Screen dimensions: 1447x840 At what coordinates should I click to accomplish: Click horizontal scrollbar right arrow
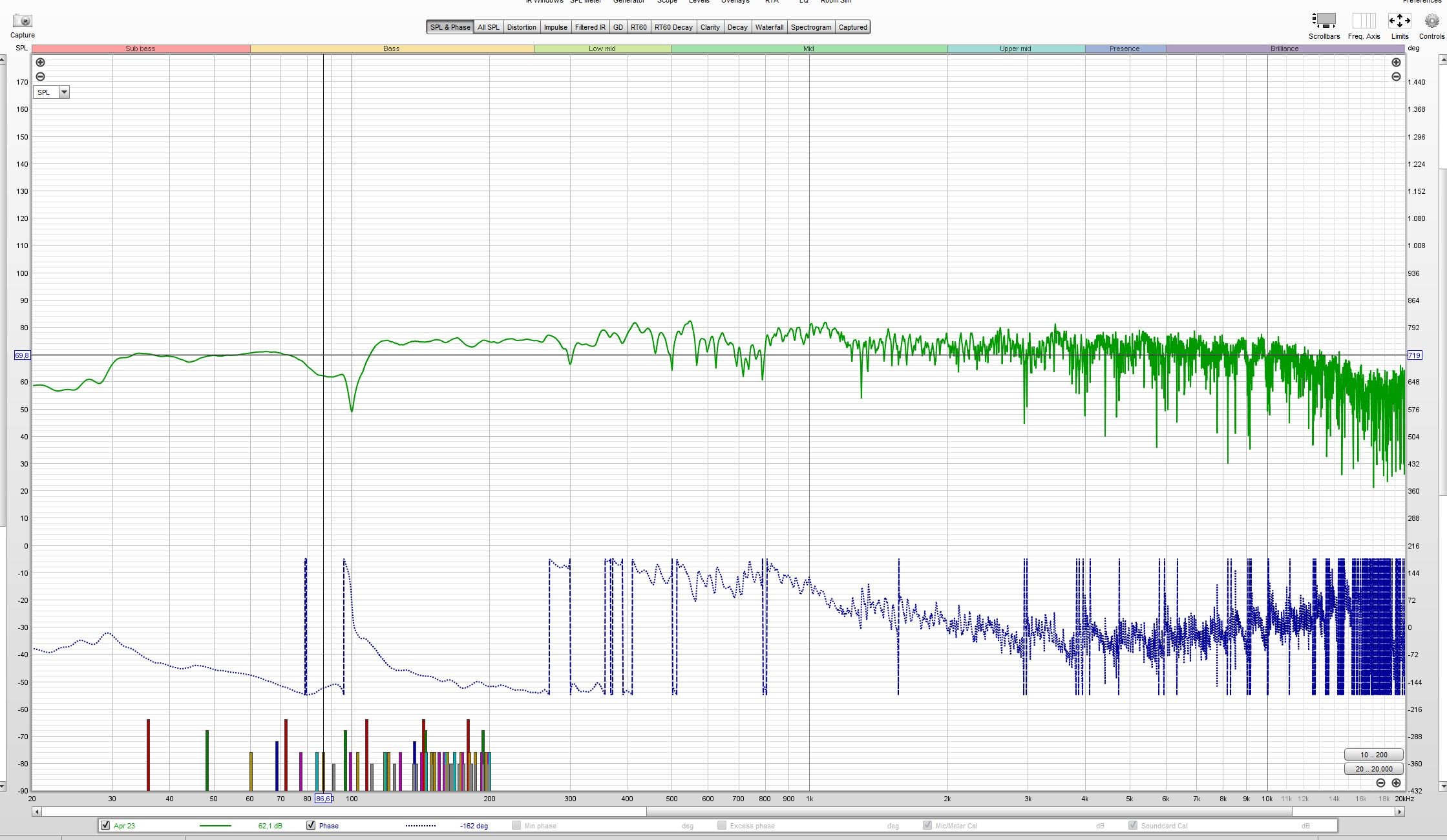[1399, 812]
